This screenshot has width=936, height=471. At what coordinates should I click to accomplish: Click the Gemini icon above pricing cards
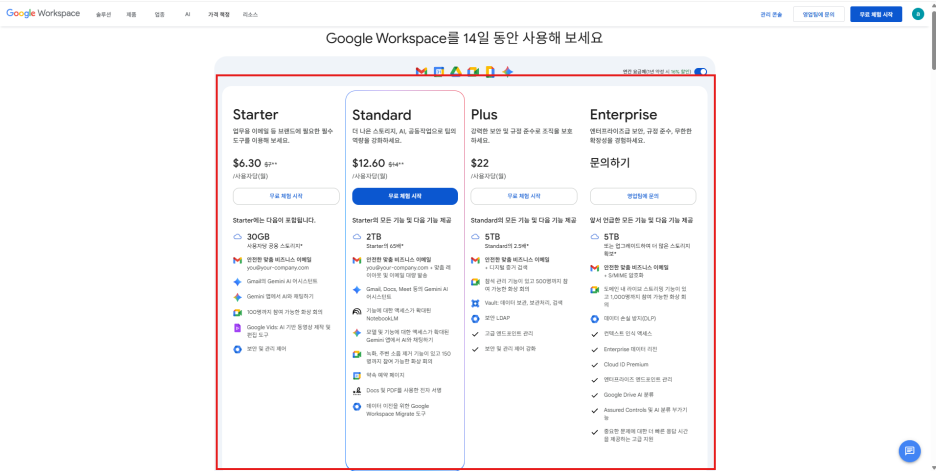(x=507, y=72)
